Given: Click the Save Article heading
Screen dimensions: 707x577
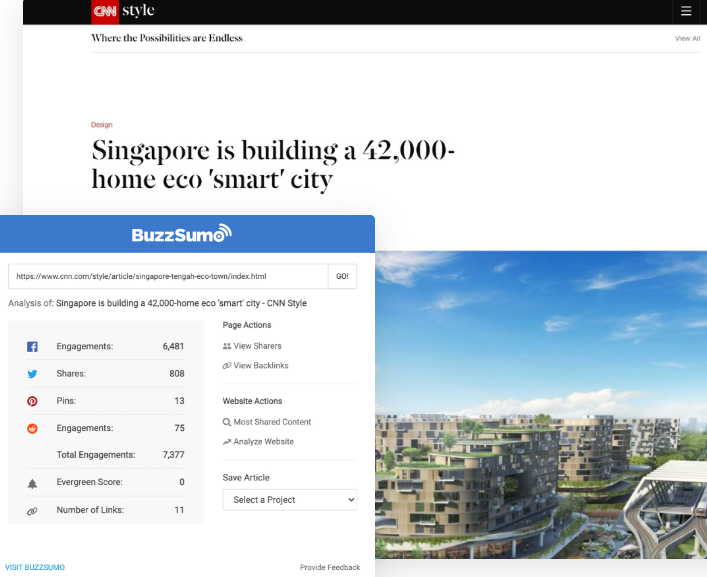Looking at the screenshot, I should point(246,477).
